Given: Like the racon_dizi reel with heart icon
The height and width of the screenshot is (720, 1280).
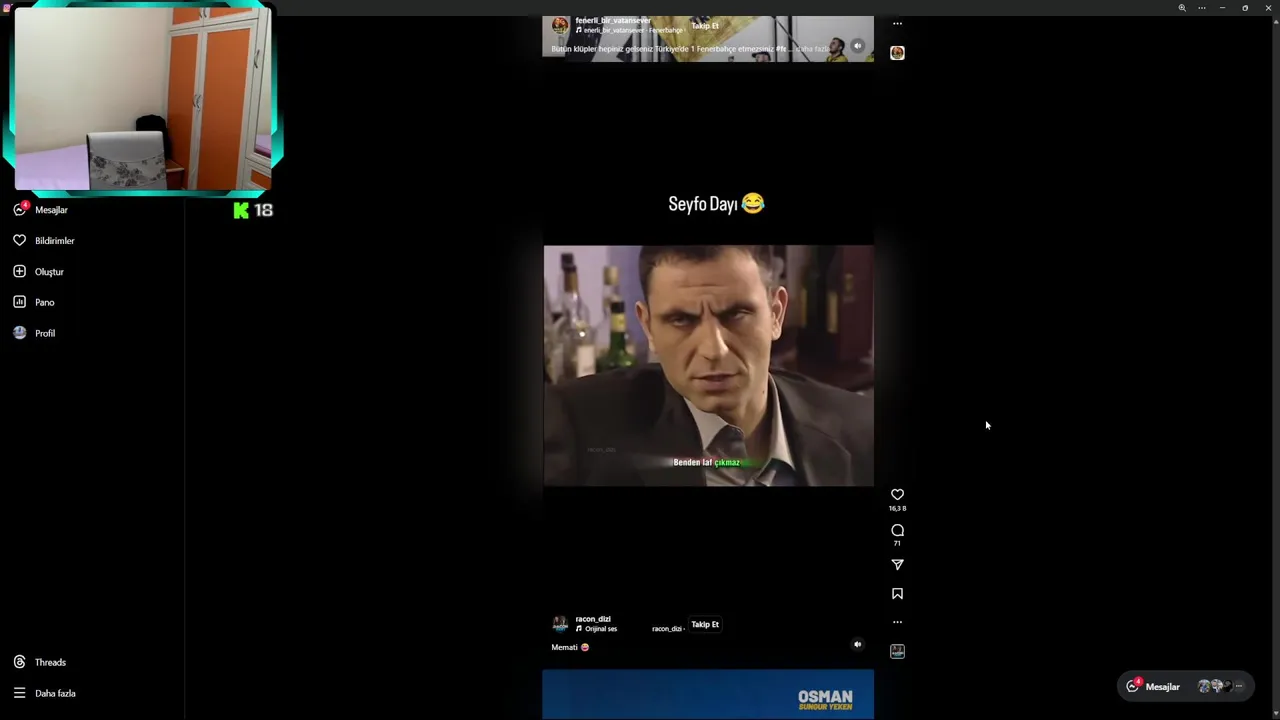Looking at the screenshot, I should click(x=897, y=494).
